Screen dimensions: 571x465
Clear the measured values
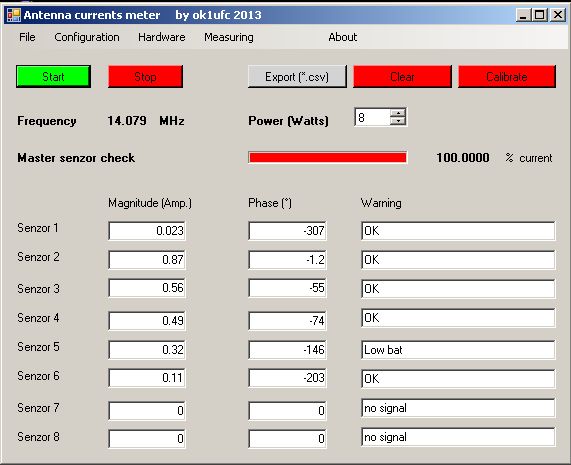(402, 77)
